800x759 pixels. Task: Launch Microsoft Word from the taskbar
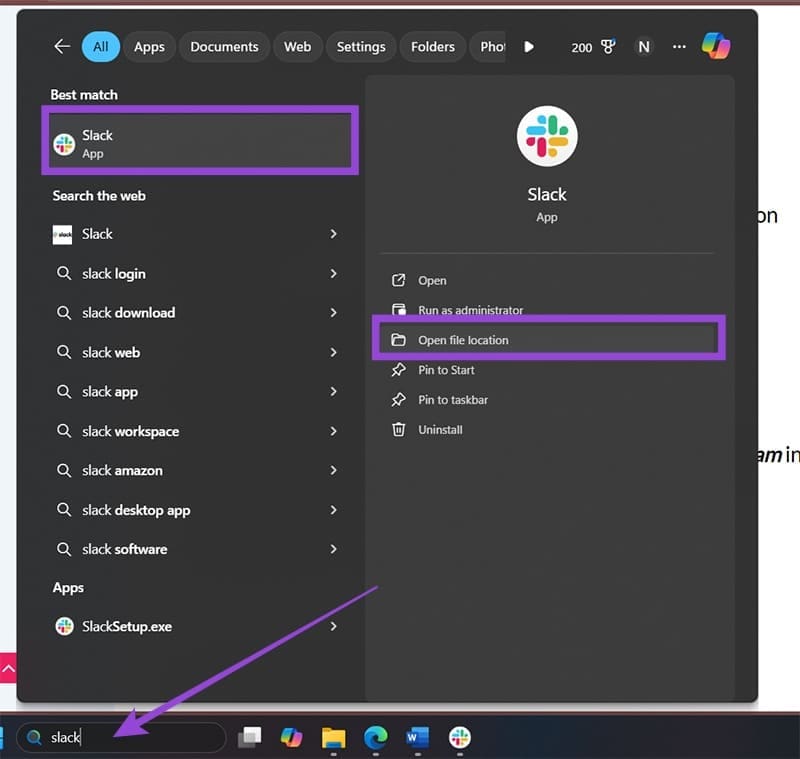pos(417,738)
